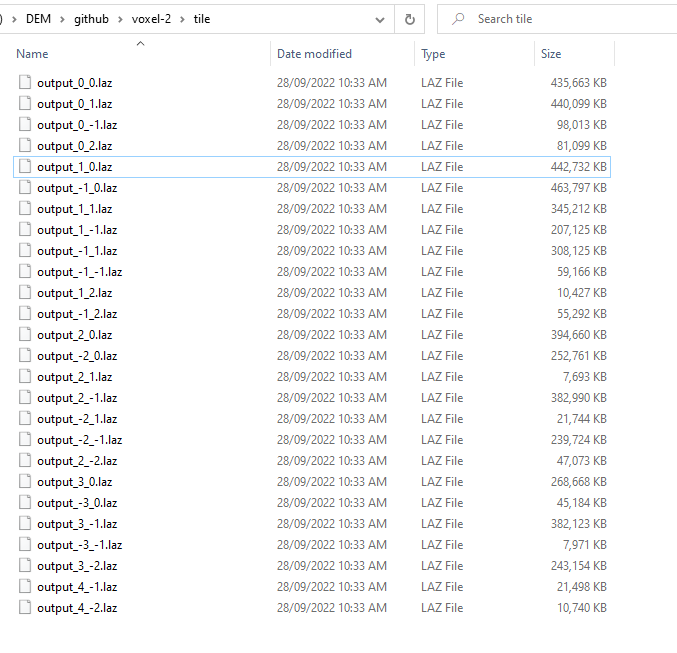Click the file icon of output_1_2.laz

(25, 292)
